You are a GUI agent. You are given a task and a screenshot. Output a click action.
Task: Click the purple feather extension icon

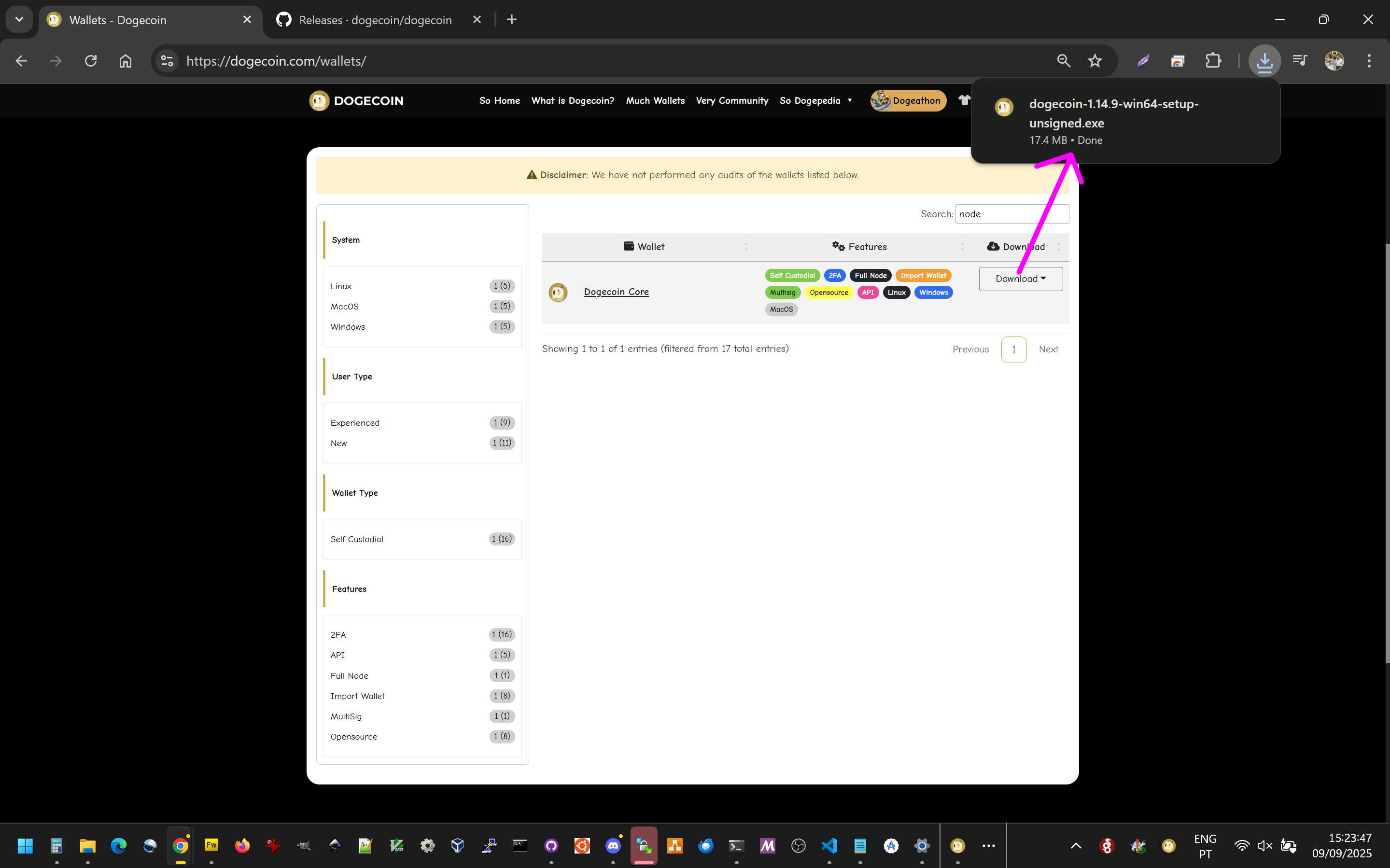(x=1143, y=61)
